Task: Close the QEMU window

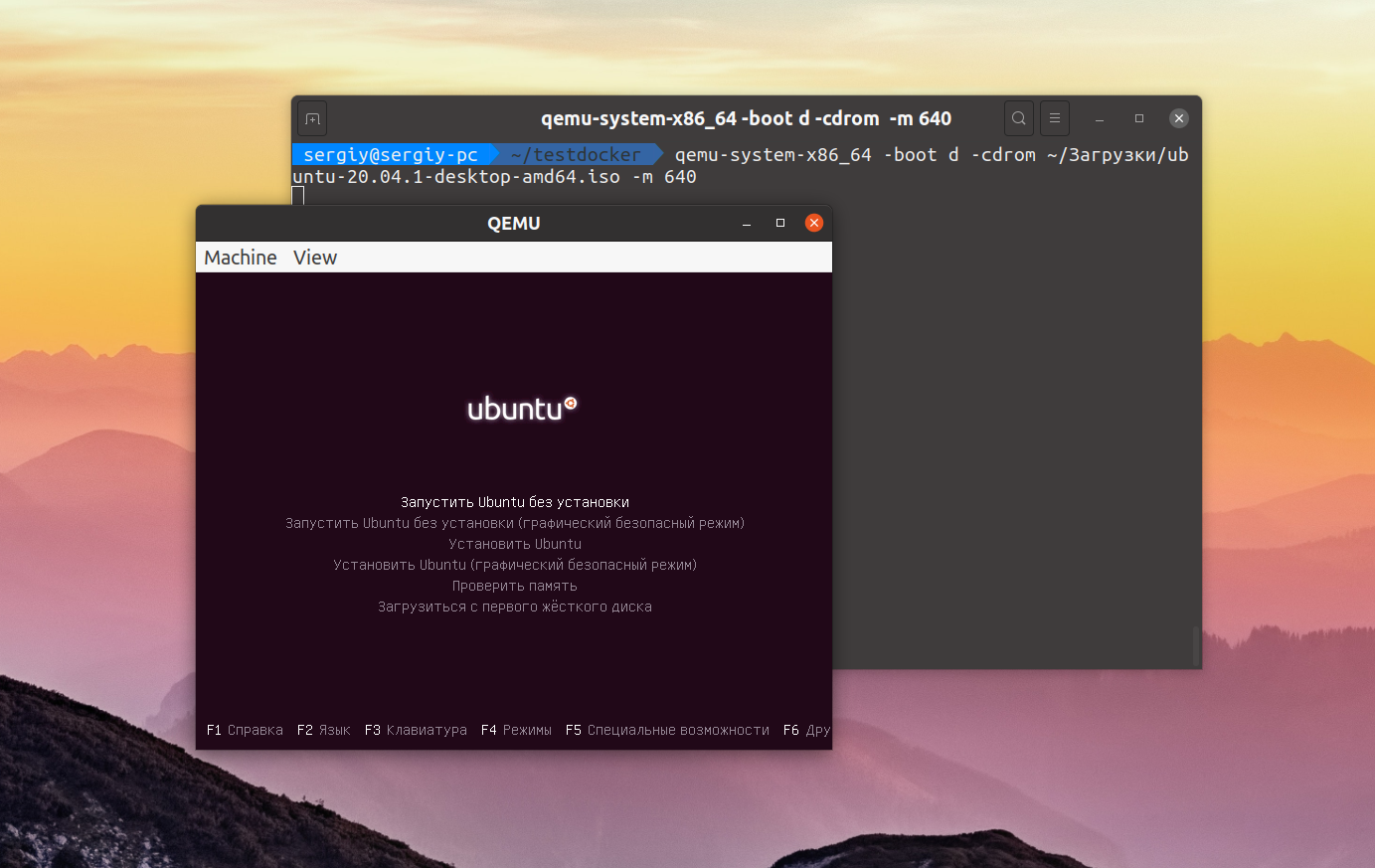Action: (x=814, y=224)
